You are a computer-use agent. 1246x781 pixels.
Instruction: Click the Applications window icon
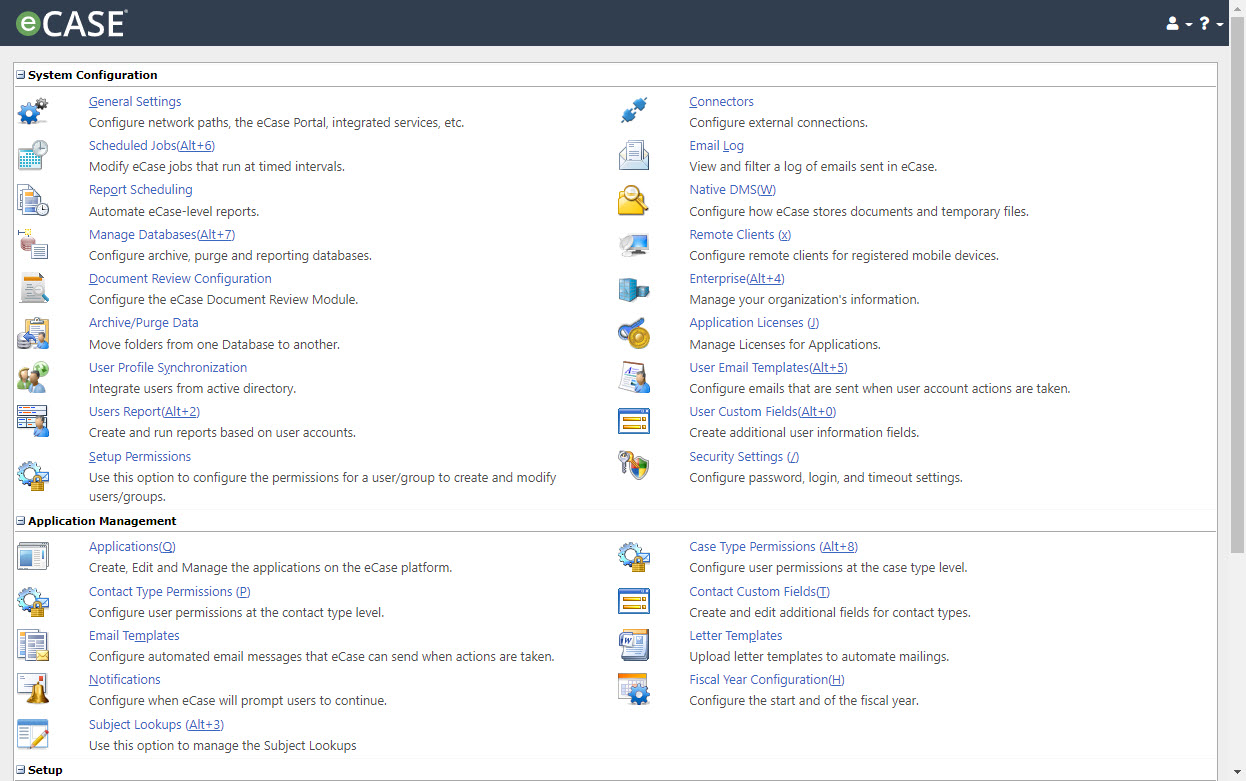coord(33,556)
